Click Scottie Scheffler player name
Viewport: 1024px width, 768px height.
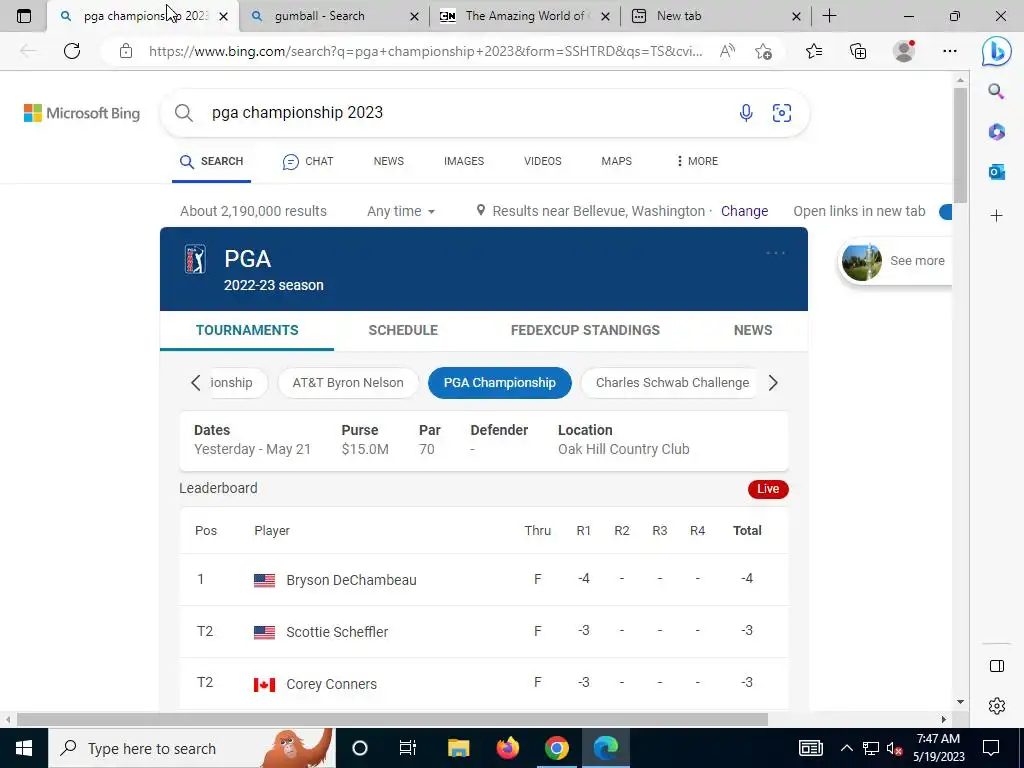click(x=337, y=632)
